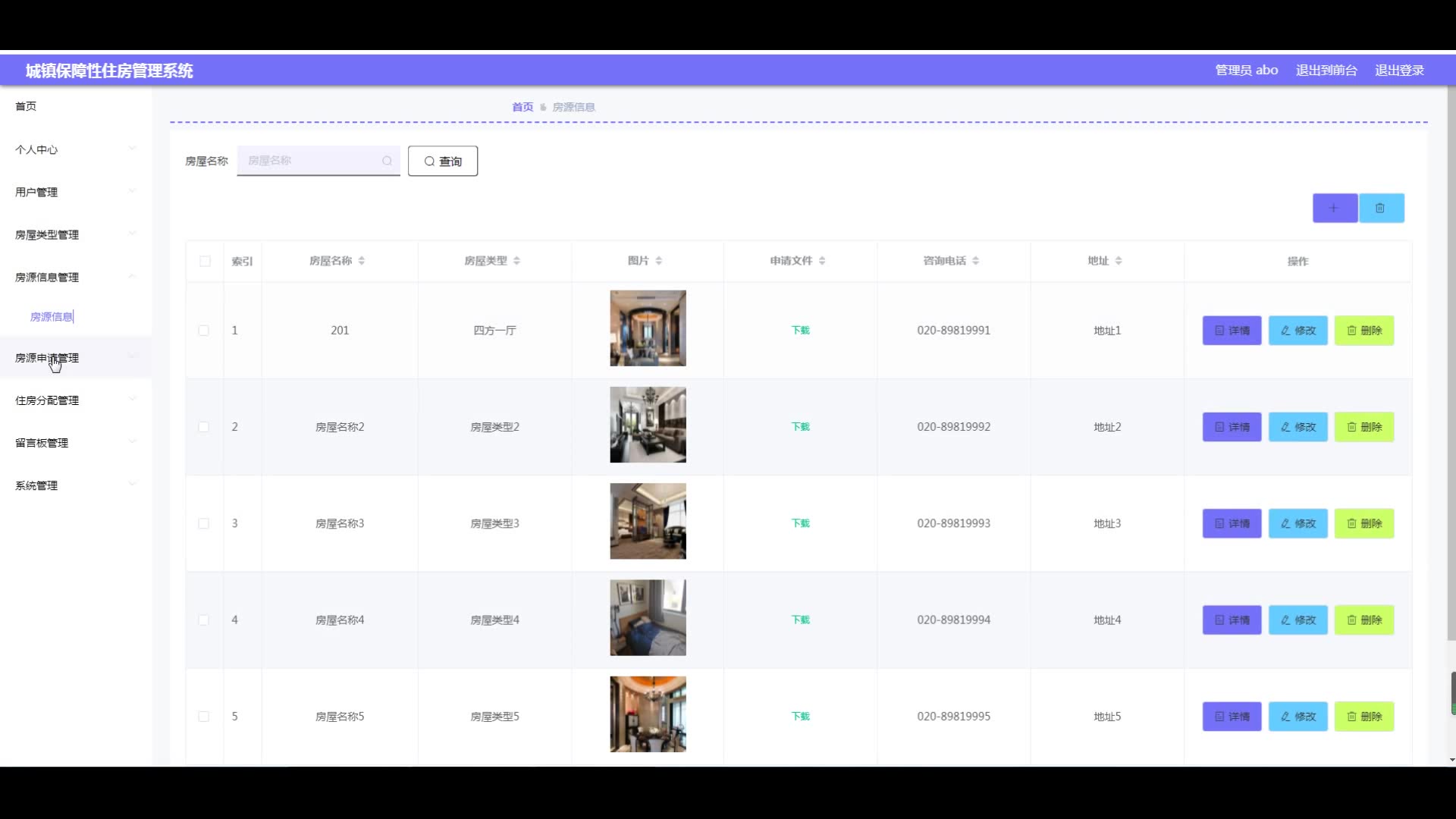Check the checkbox for row 房屋名称2
Screen dimensions: 1456x819
click(x=204, y=427)
